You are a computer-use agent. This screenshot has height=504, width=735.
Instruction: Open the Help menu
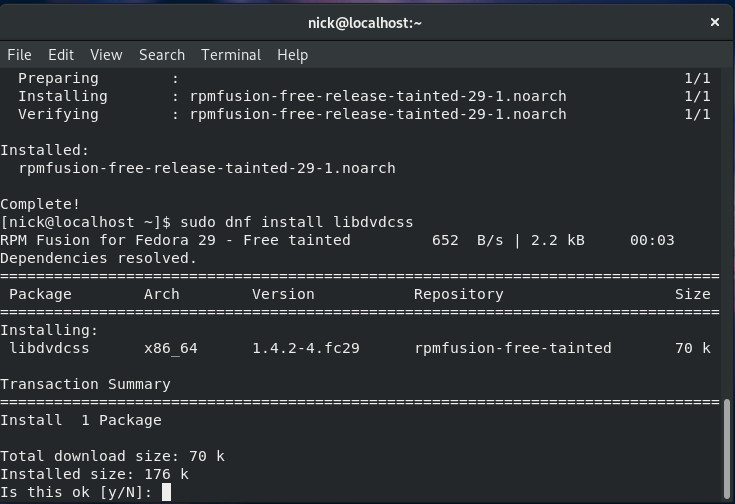tap(292, 55)
